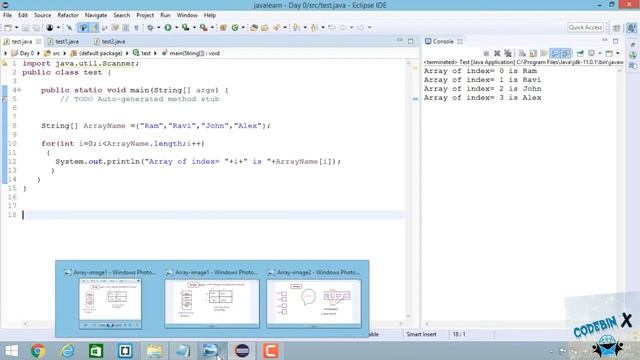Screen dimensions: 640x360
Task: Click the Remove Launch X icon in Console
Action: [497, 53]
